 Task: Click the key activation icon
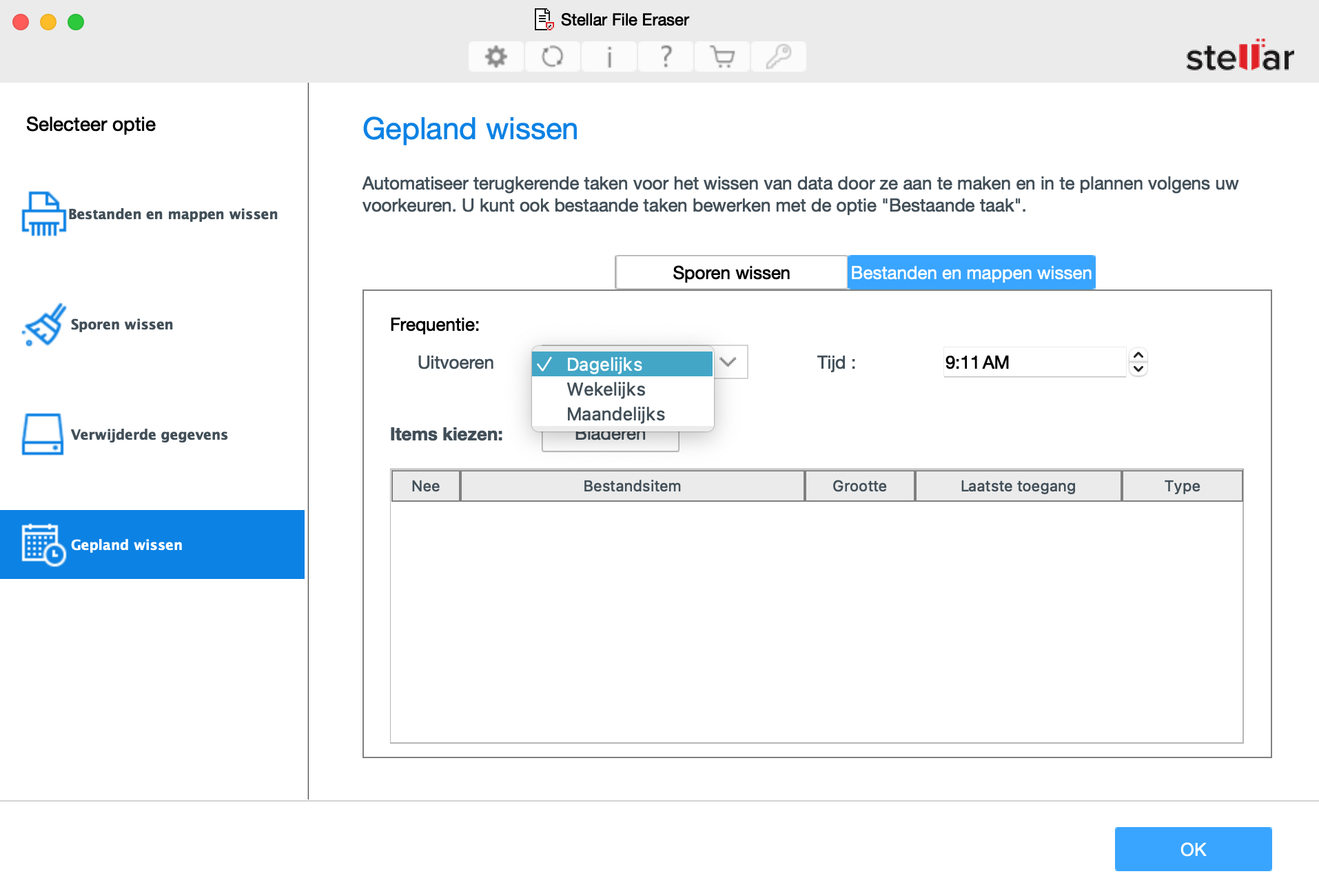click(778, 57)
